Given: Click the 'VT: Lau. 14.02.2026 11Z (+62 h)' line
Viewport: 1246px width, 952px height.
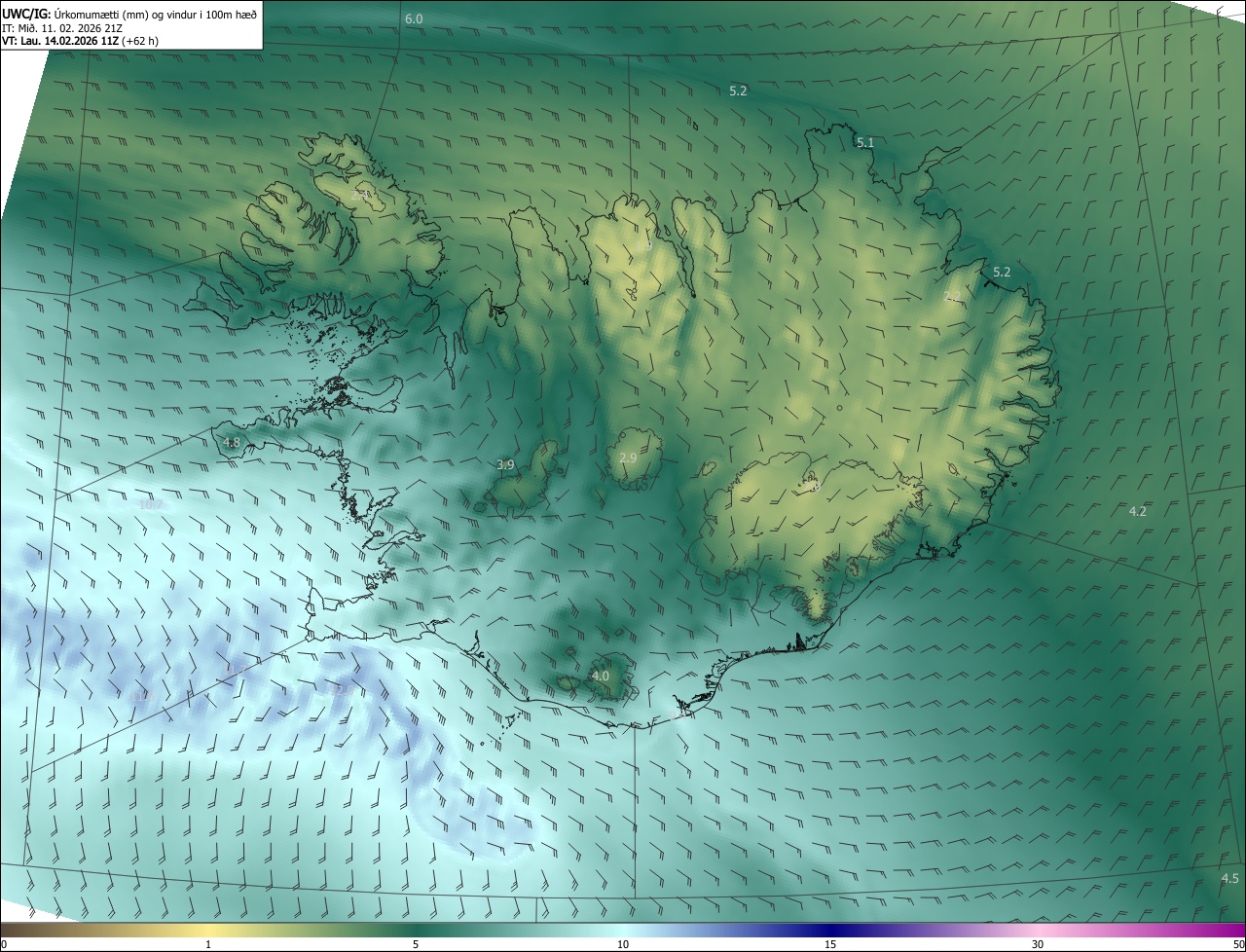Looking at the screenshot, I should [x=80, y=41].
